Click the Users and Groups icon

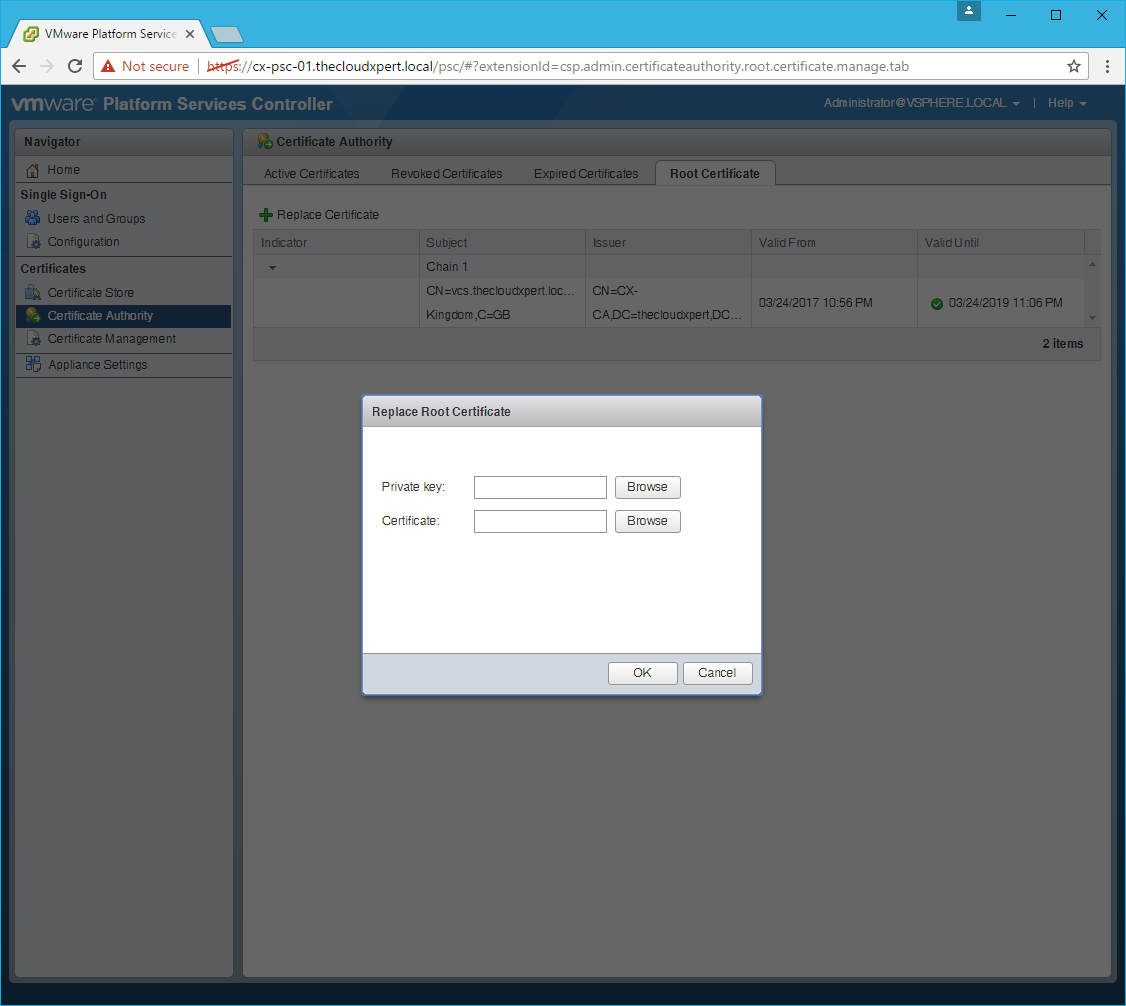(x=33, y=218)
